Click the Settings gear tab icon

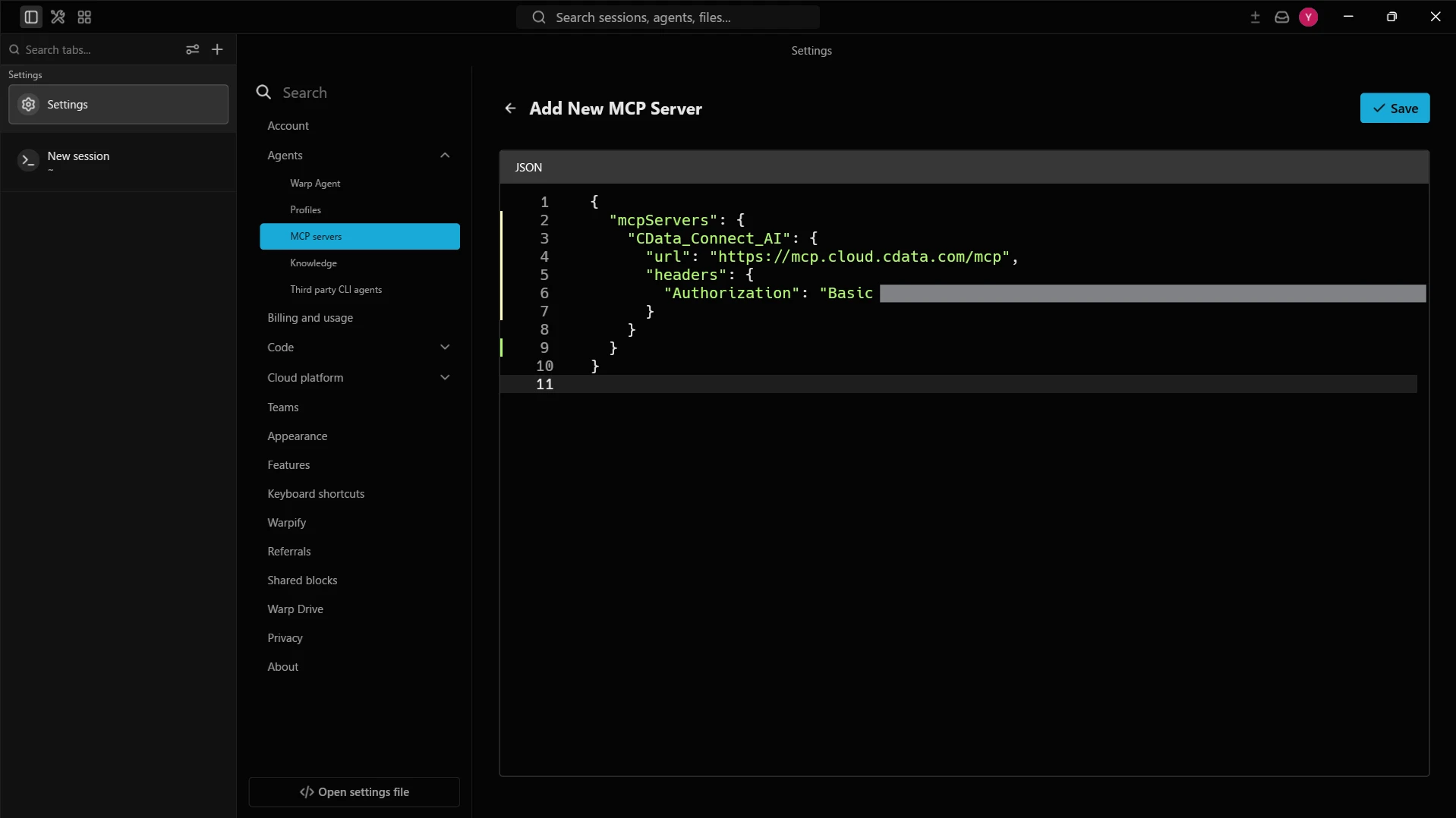pyautogui.click(x=28, y=105)
